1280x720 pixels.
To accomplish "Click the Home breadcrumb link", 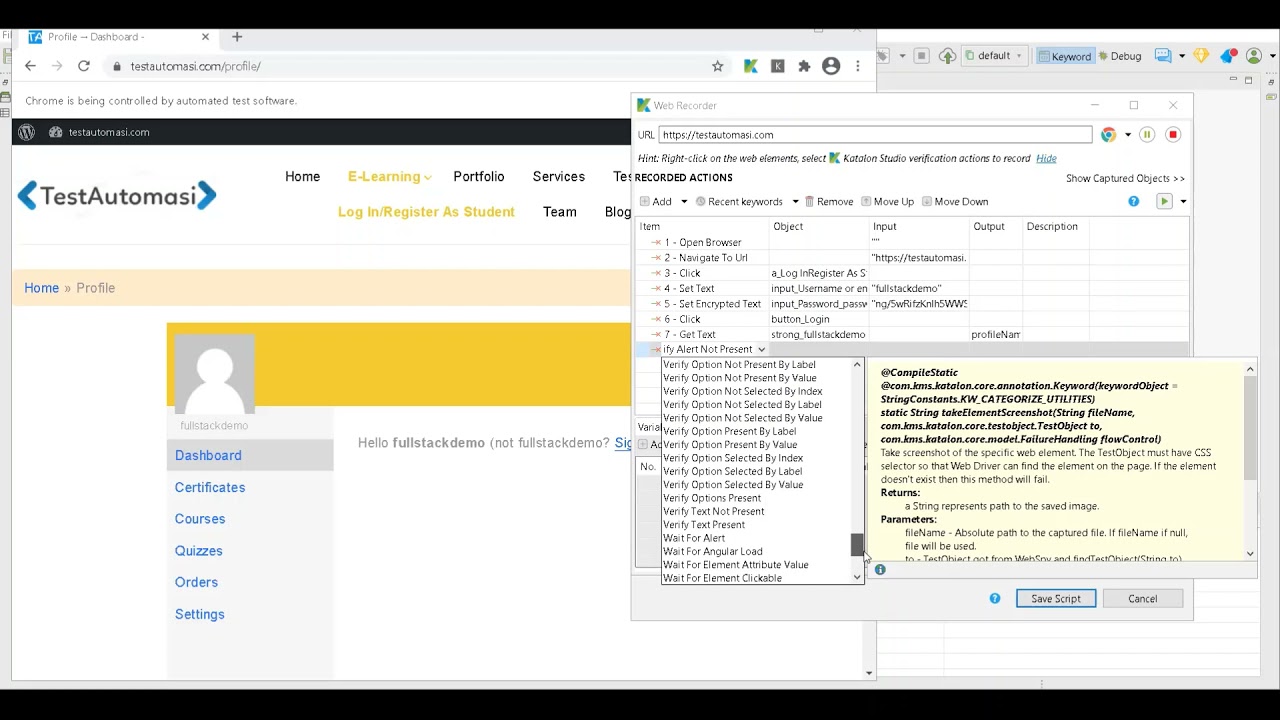I will click(x=42, y=288).
